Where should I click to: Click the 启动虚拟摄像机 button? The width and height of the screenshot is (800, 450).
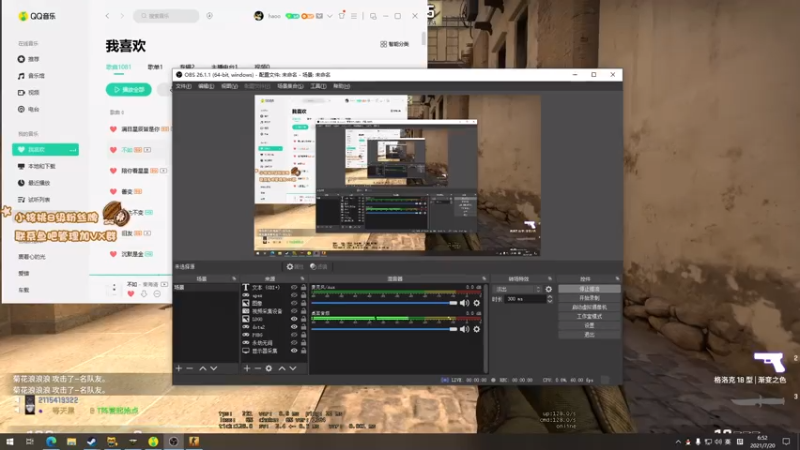(x=589, y=307)
